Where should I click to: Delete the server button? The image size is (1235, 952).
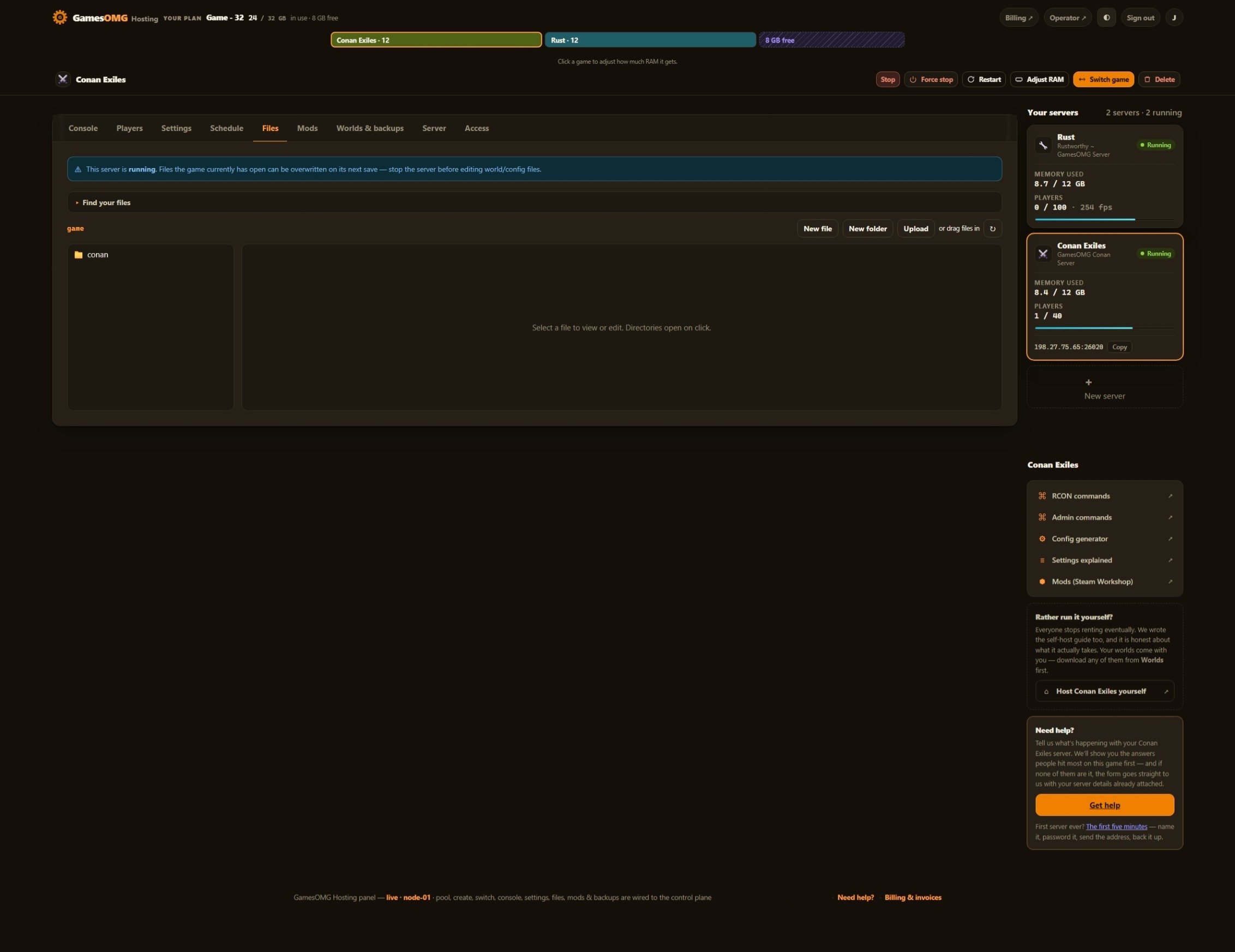tap(1159, 79)
